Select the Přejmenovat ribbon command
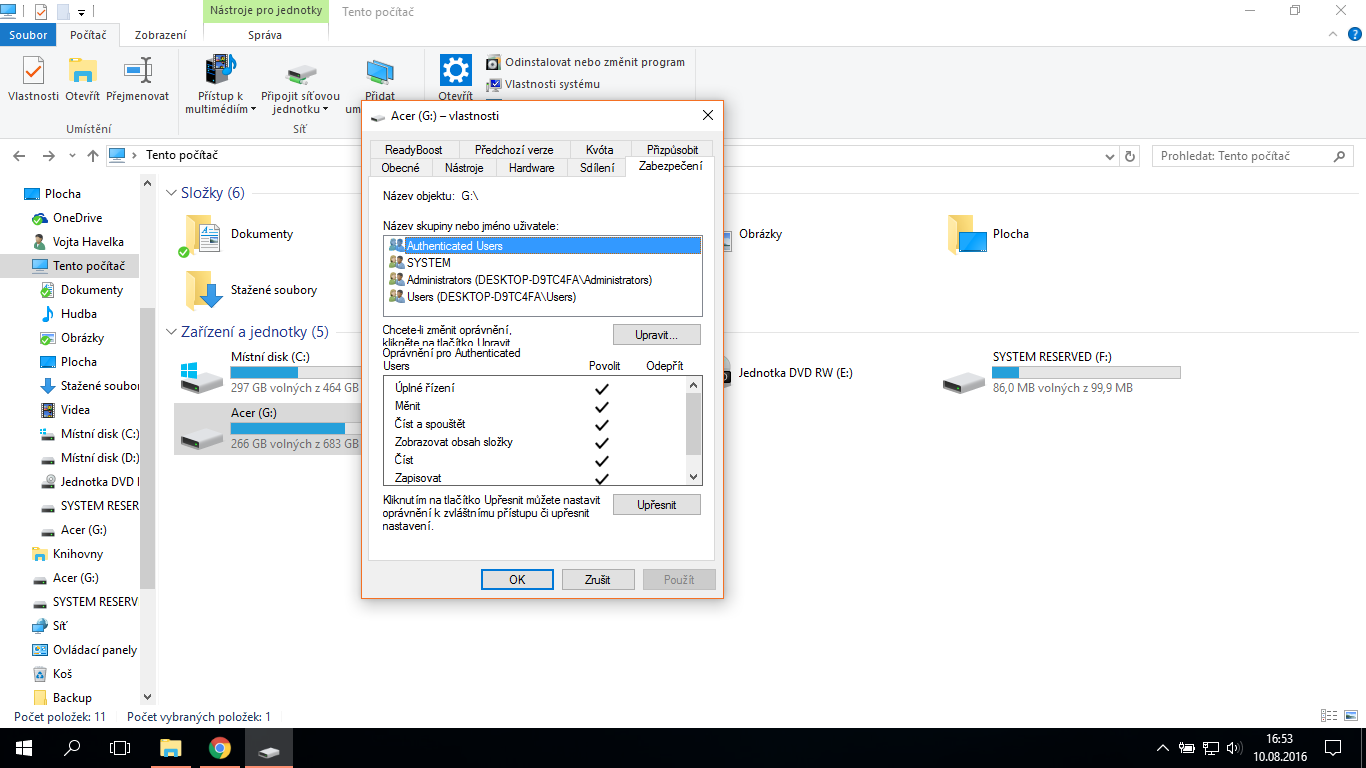This screenshot has width=1366, height=768. click(x=138, y=80)
